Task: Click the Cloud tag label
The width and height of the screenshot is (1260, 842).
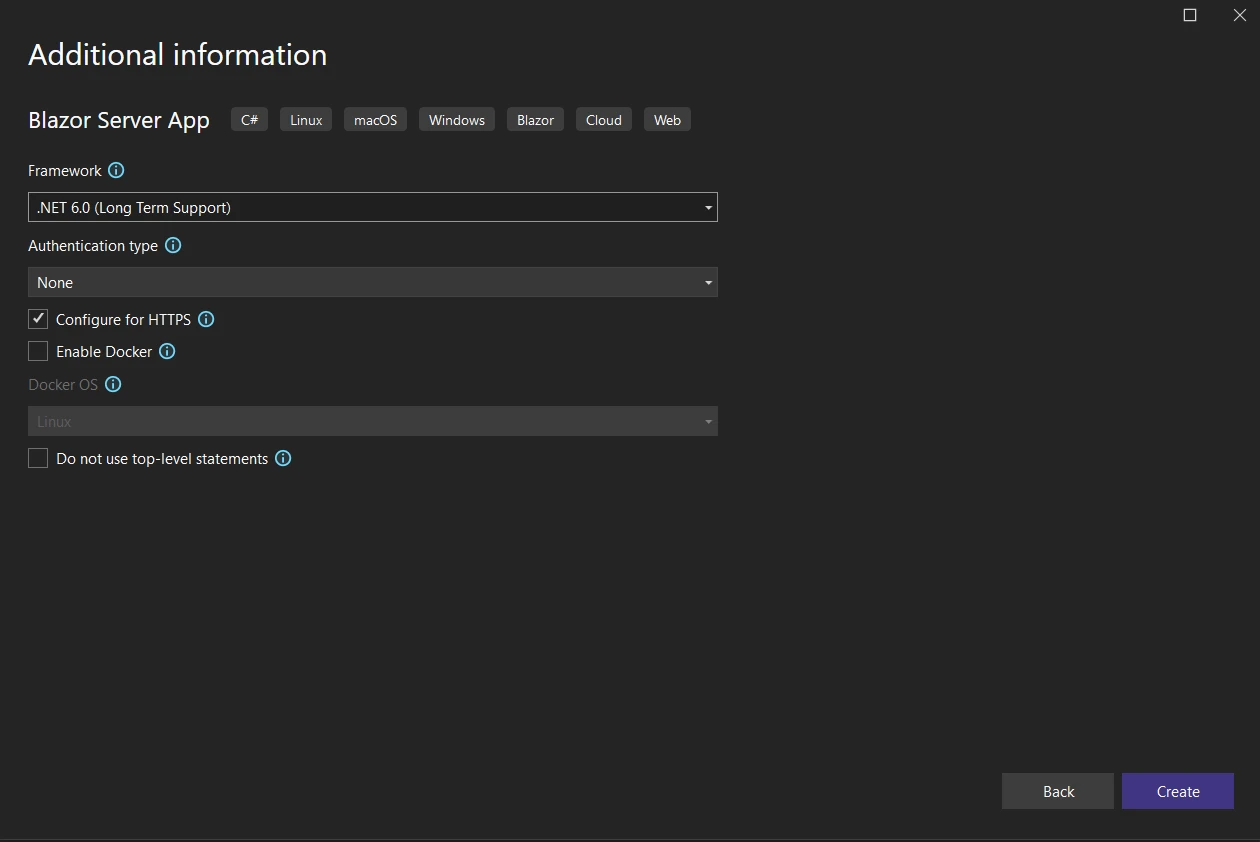Action: (x=604, y=120)
